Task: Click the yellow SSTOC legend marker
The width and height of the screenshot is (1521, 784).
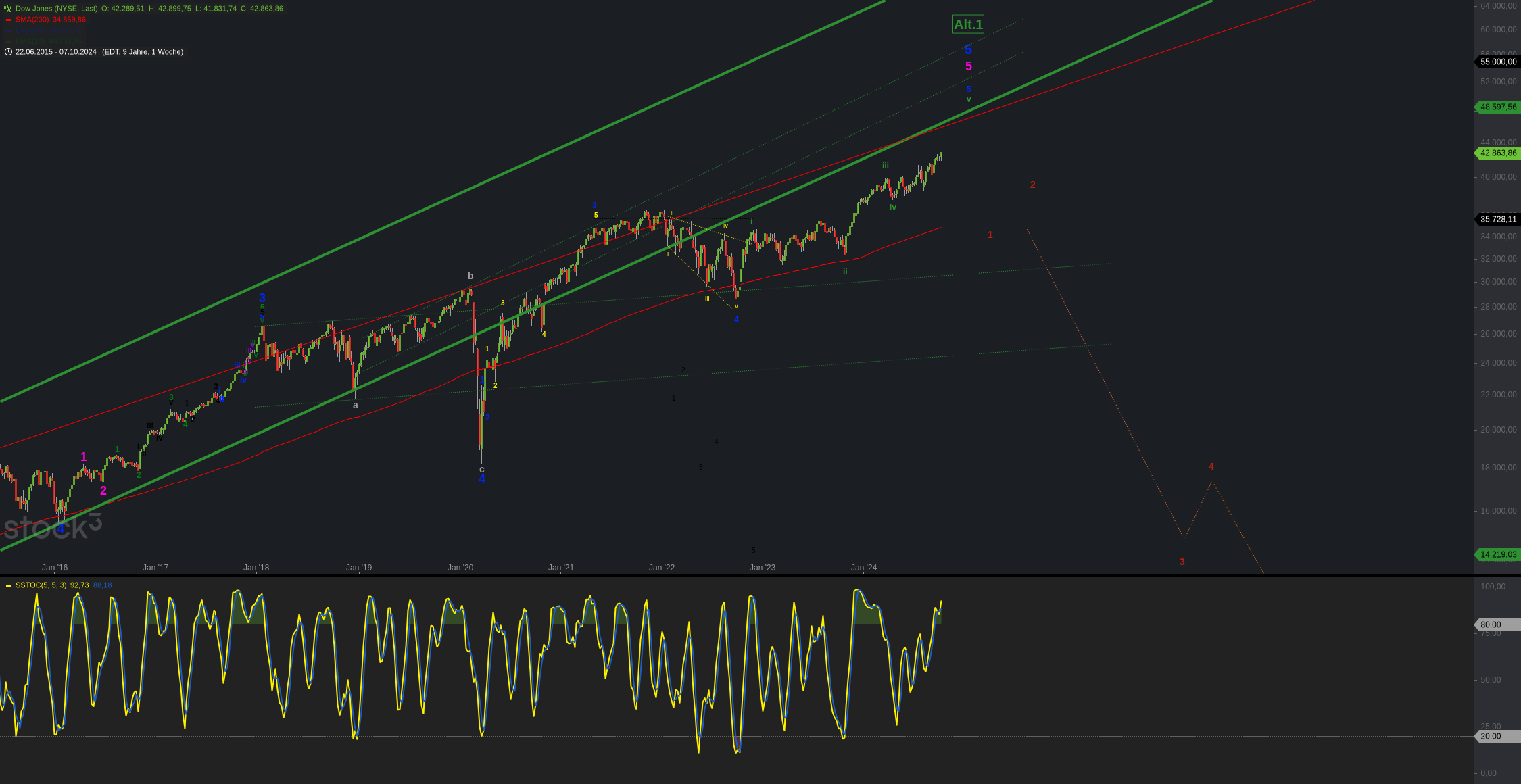Action: pyautogui.click(x=8, y=585)
